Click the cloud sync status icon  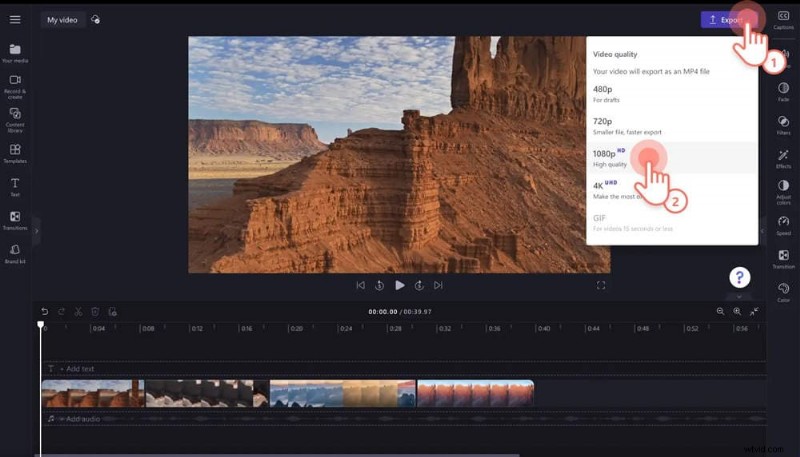[95, 20]
